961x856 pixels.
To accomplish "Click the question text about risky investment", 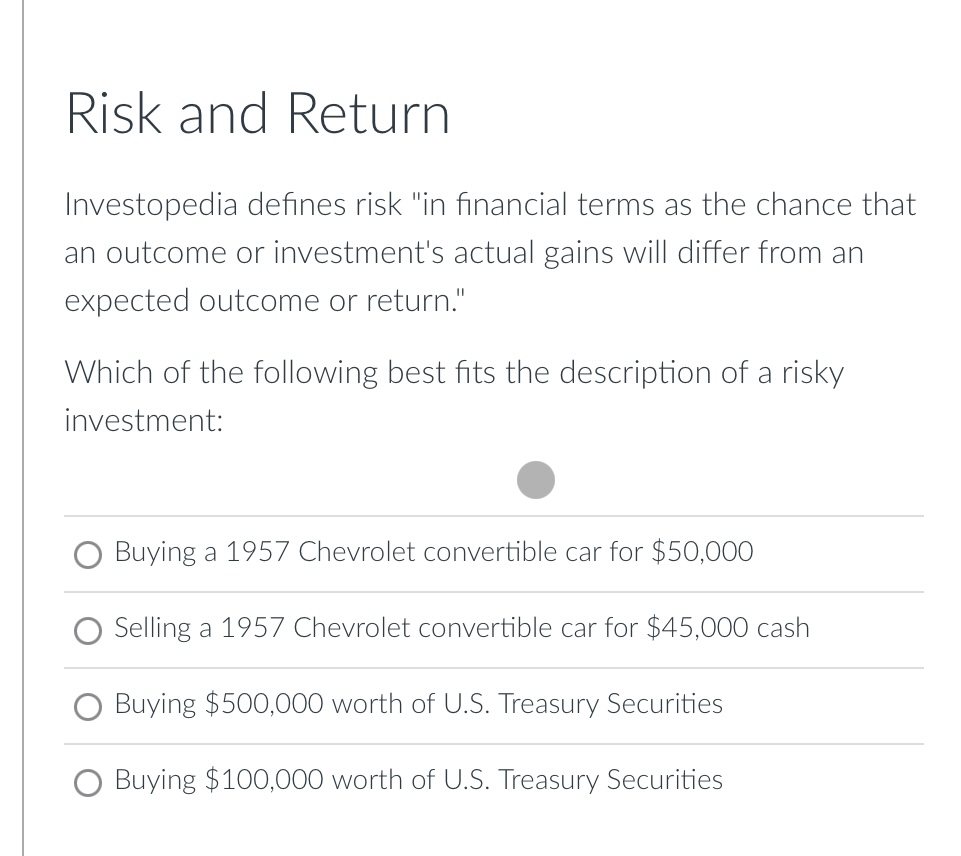I will click(x=450, y=396).
